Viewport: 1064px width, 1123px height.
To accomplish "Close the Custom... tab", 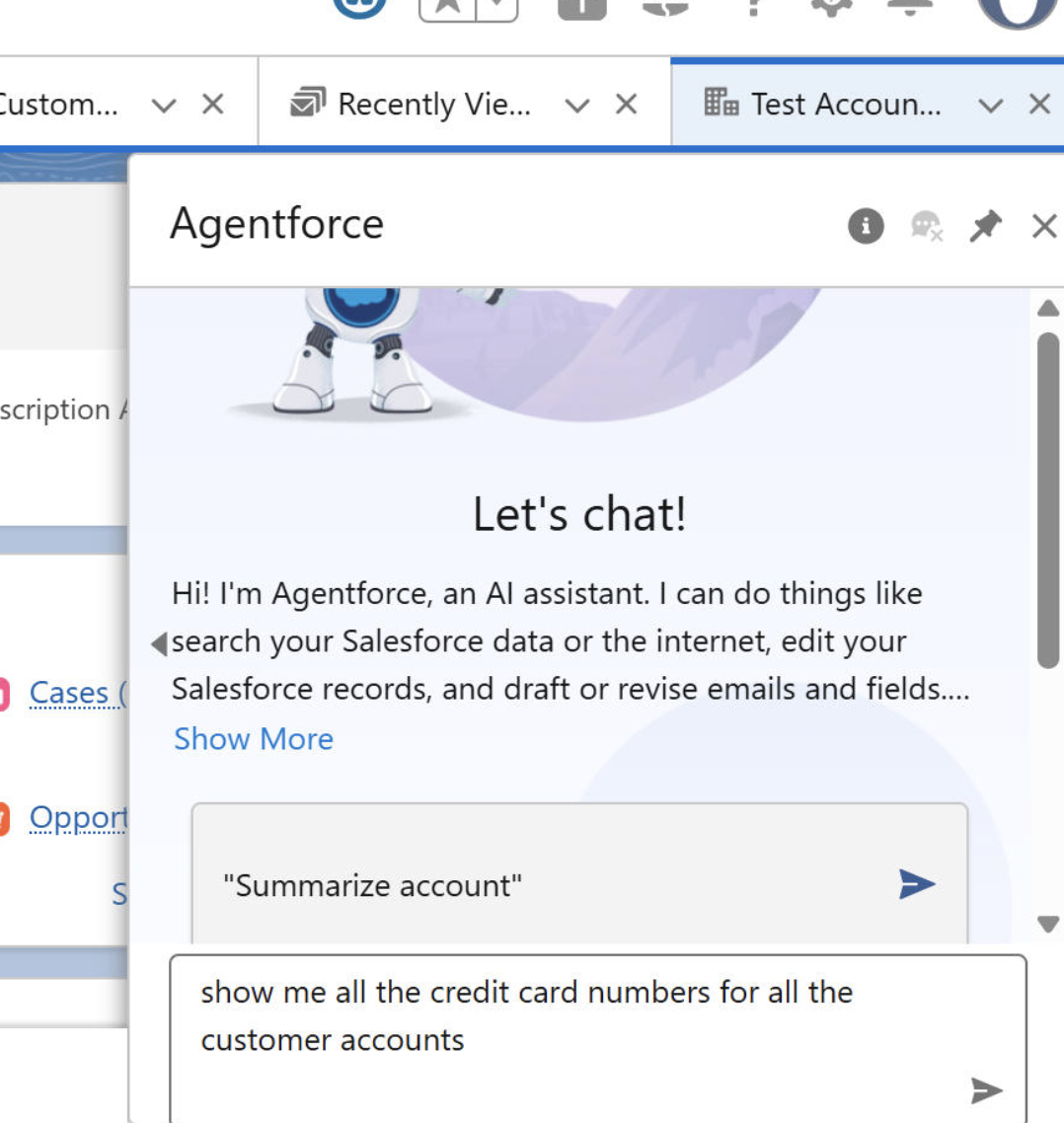I will click(x=213, y=105).
